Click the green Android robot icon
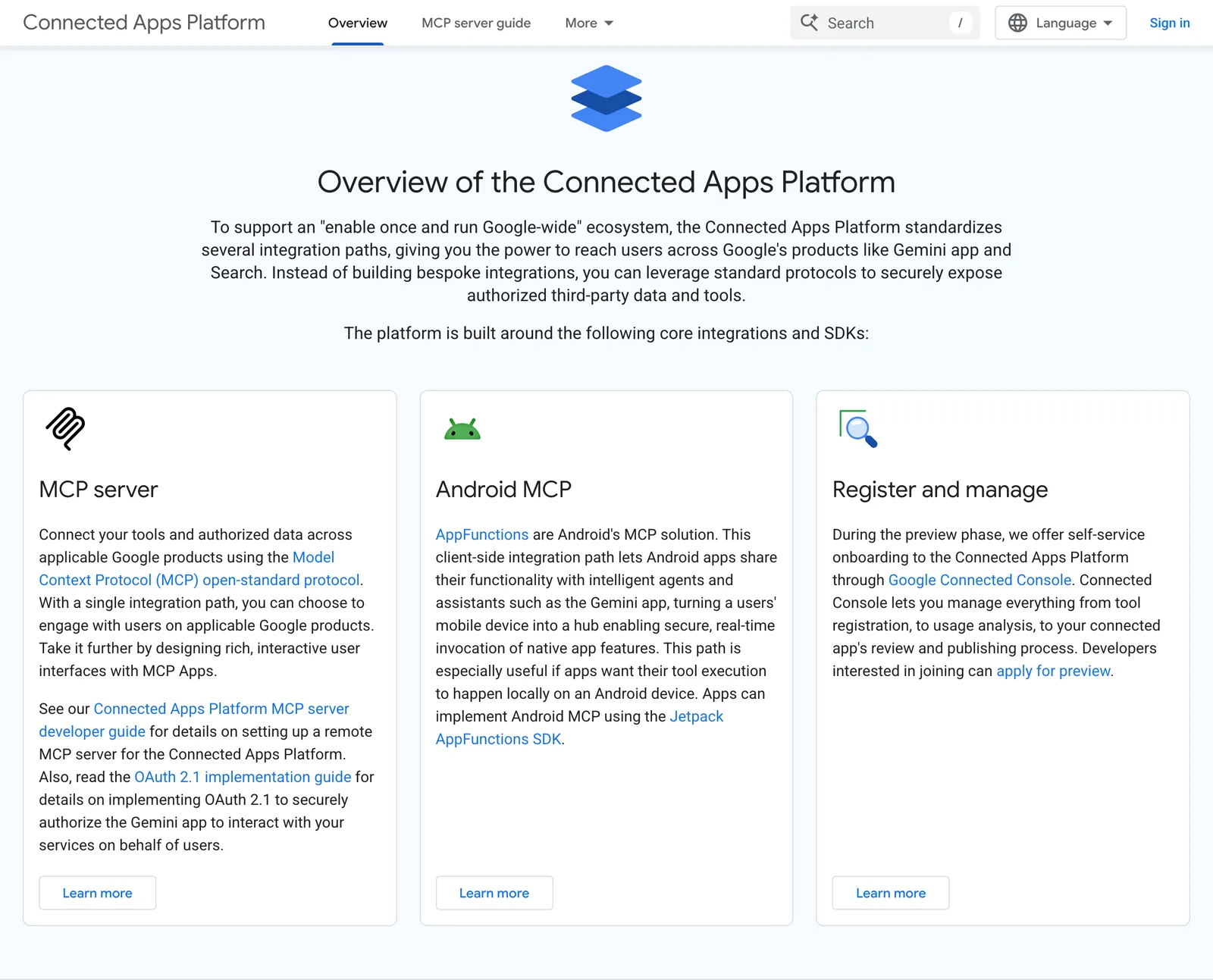The height and width of the screenshot is (980, 1213). point(462,429)
